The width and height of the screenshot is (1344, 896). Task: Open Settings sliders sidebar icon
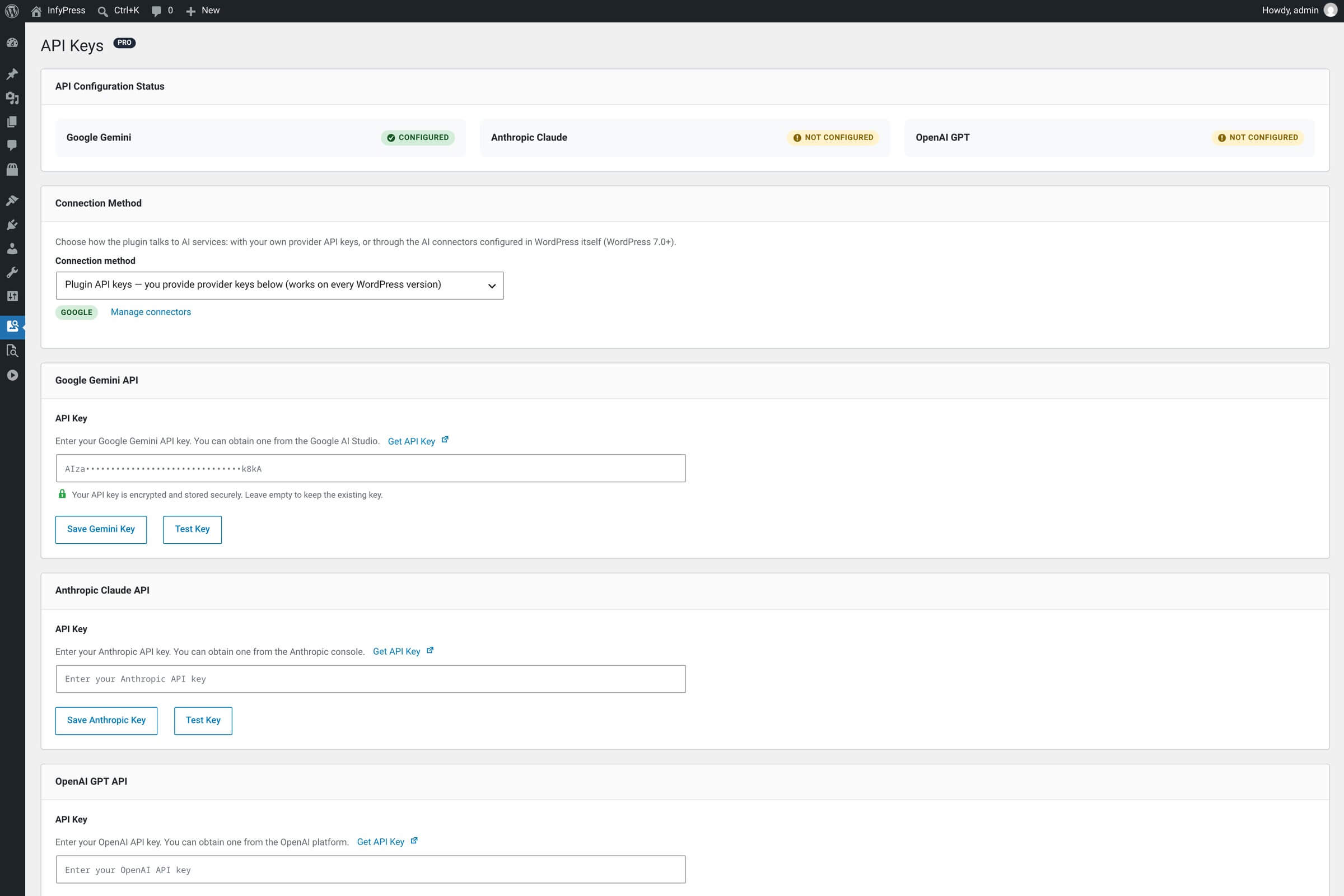click(x=12, y=296)
